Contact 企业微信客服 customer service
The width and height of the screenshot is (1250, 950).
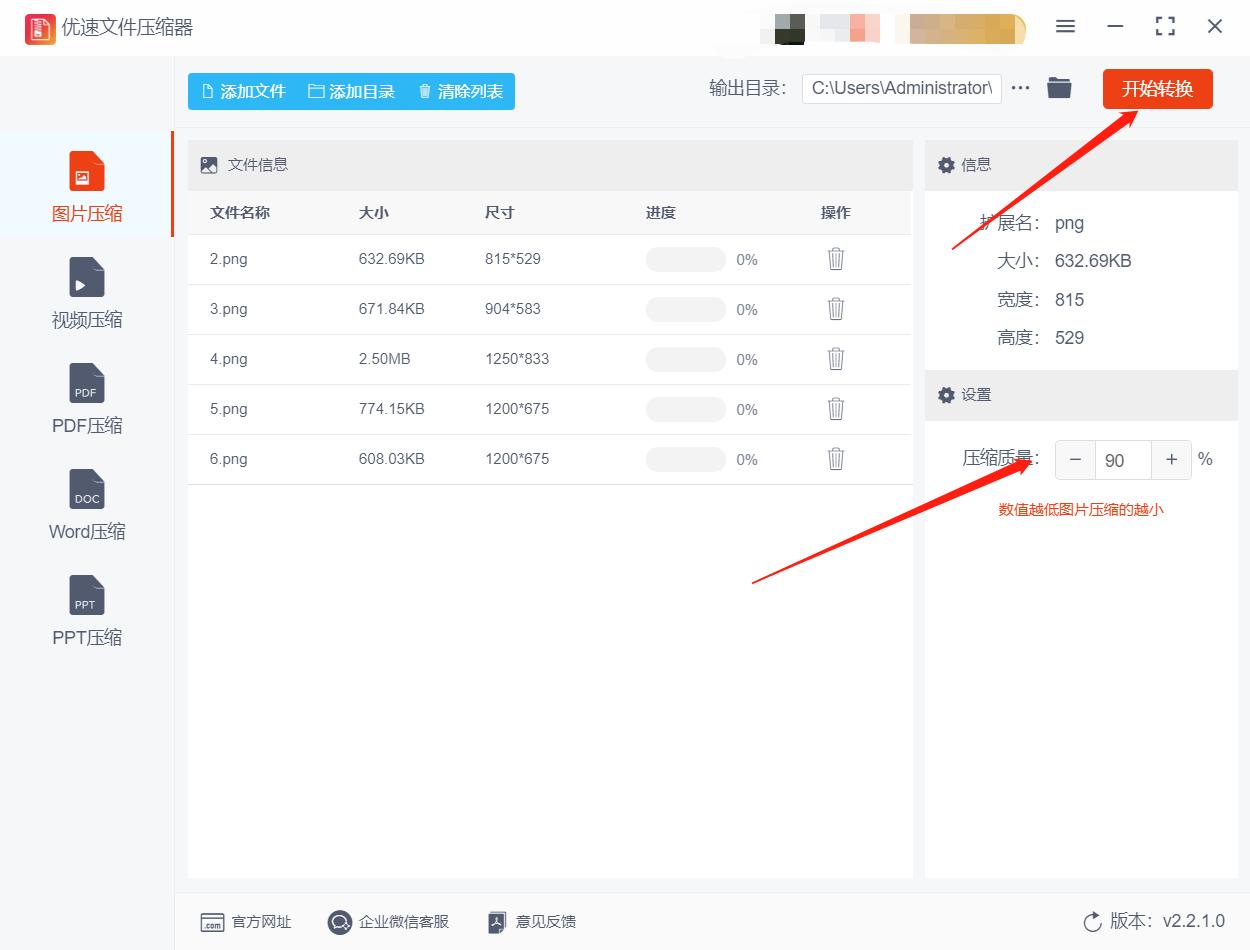pos(388,922)
